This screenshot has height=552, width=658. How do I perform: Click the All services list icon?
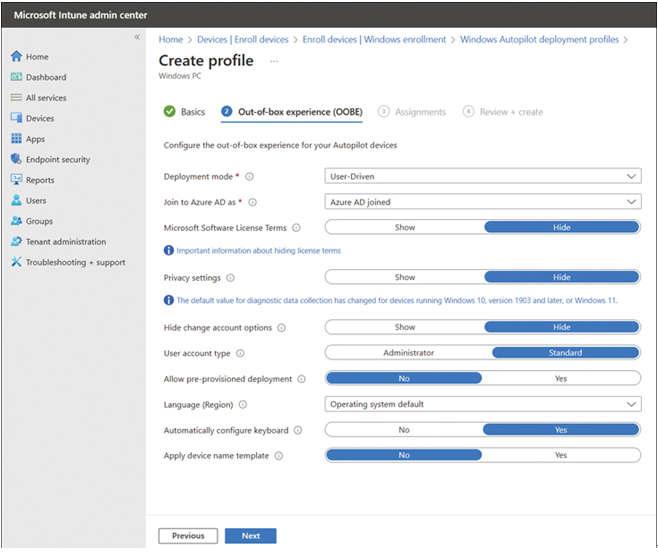tap(16, 97)
